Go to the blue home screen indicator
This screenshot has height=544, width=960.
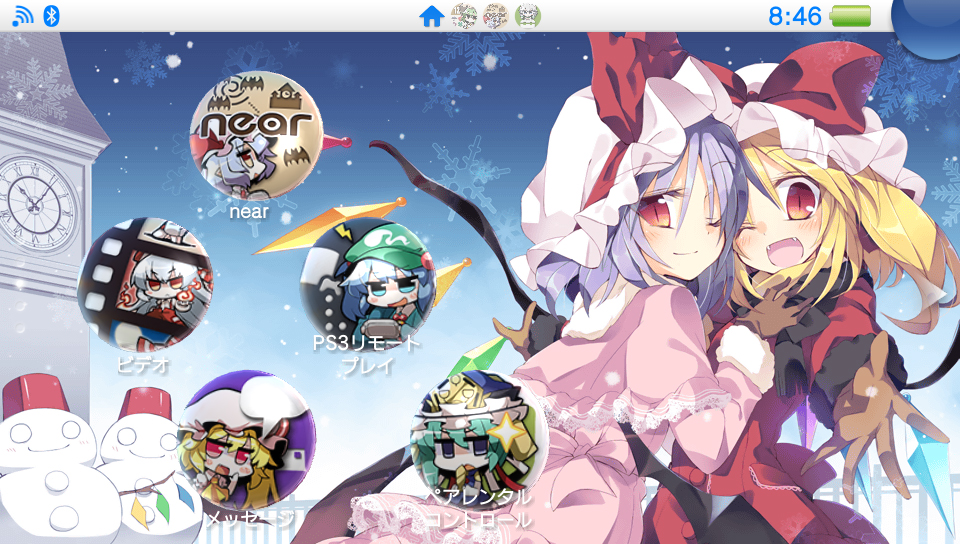[x=432, y=16]
